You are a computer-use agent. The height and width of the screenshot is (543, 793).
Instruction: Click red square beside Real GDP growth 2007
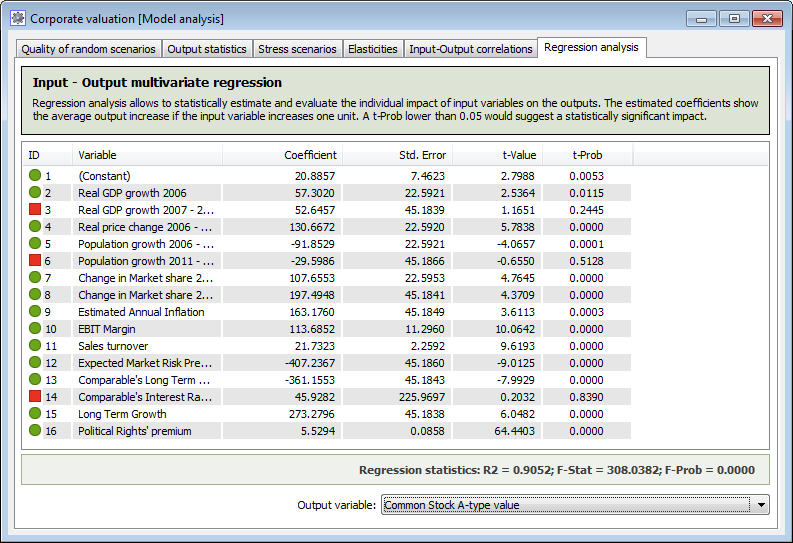[x=35, y=209]
